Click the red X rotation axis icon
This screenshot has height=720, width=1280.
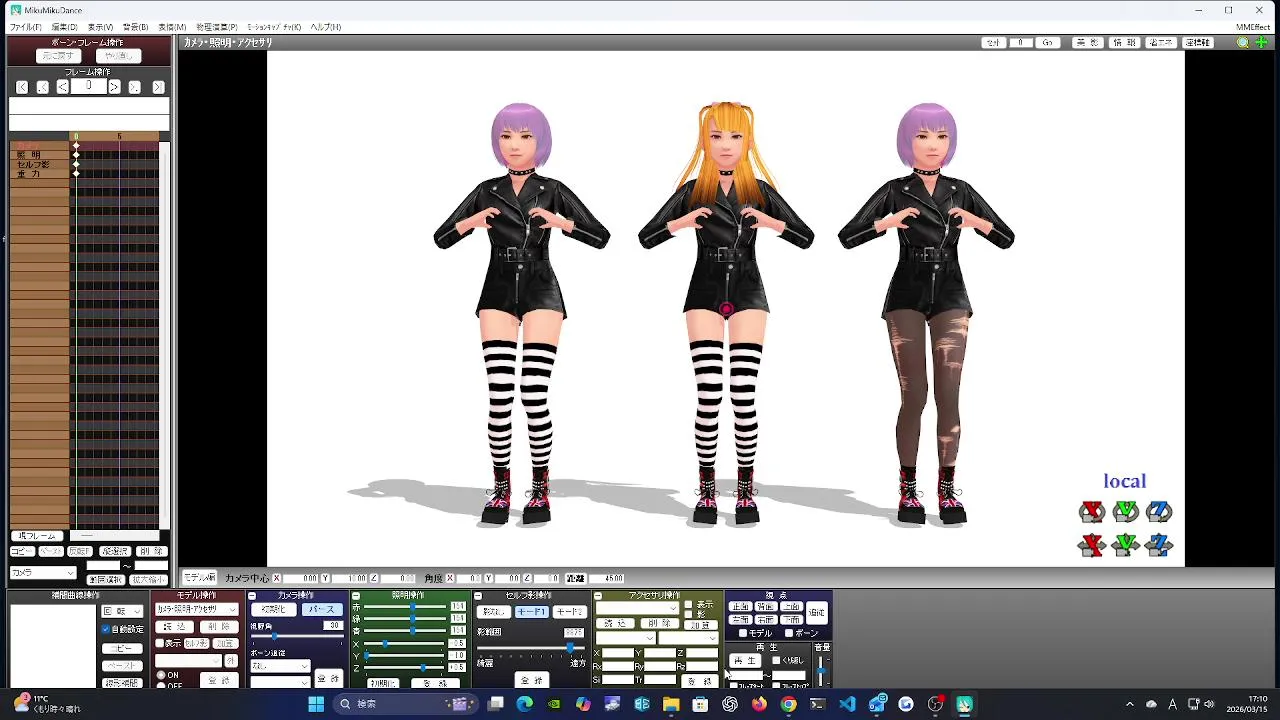tap(1091, 512)
